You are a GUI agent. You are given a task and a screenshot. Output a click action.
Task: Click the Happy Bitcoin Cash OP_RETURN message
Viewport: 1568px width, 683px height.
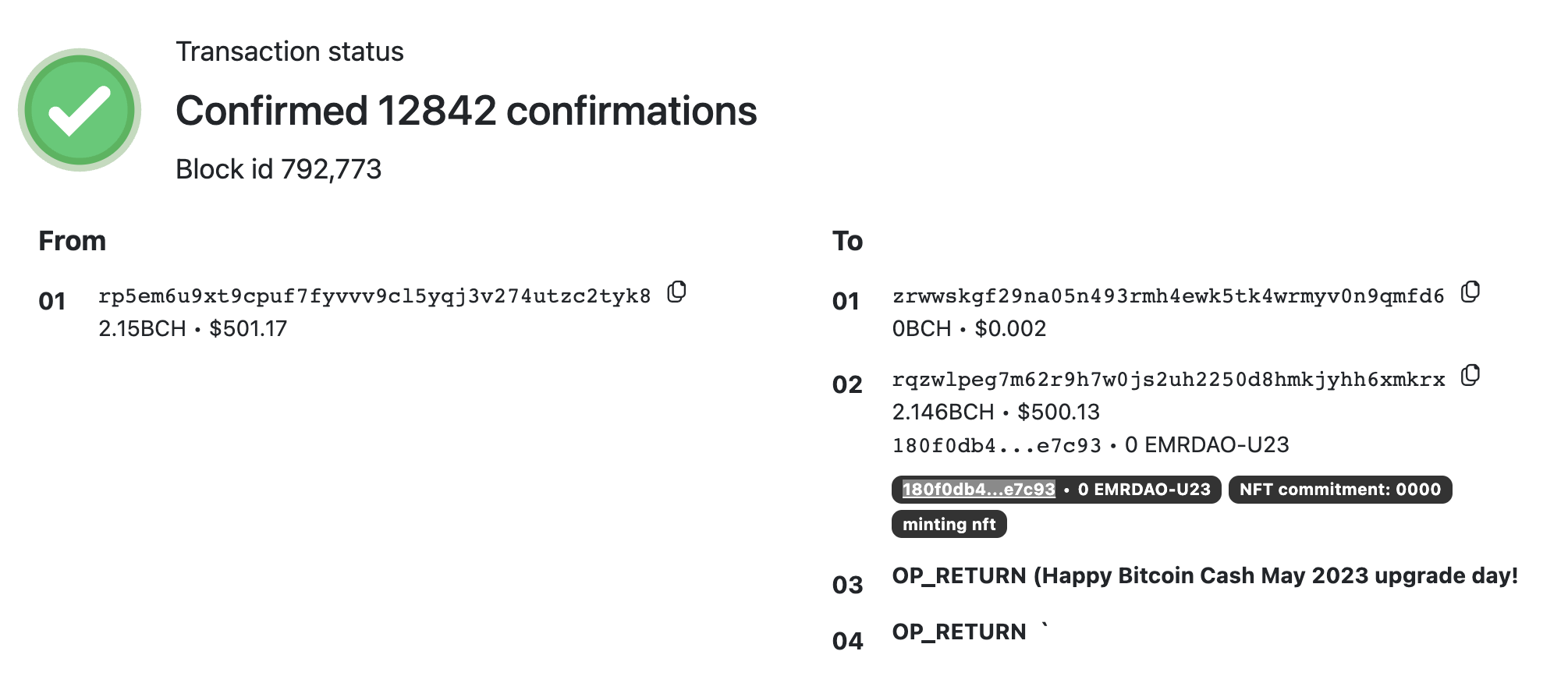click(1204, 576)
